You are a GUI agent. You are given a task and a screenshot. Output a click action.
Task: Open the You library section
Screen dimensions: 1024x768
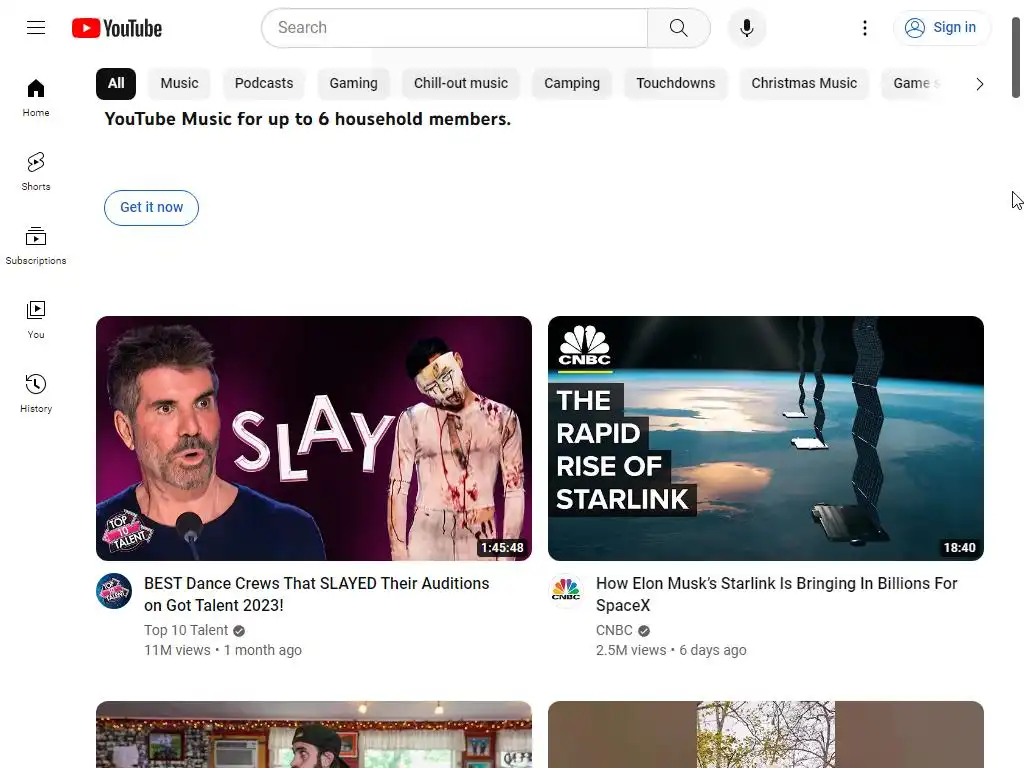(x=36, y=319)
